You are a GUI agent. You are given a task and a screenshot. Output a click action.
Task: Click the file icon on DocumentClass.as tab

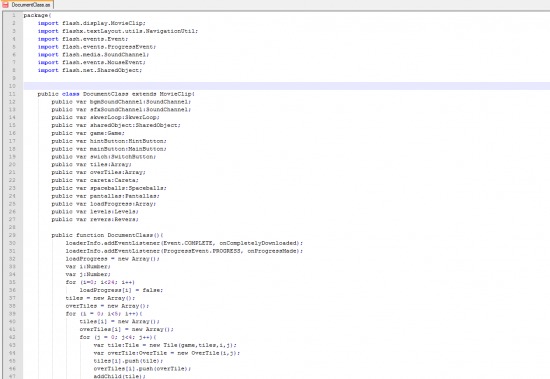pos(5,5)
